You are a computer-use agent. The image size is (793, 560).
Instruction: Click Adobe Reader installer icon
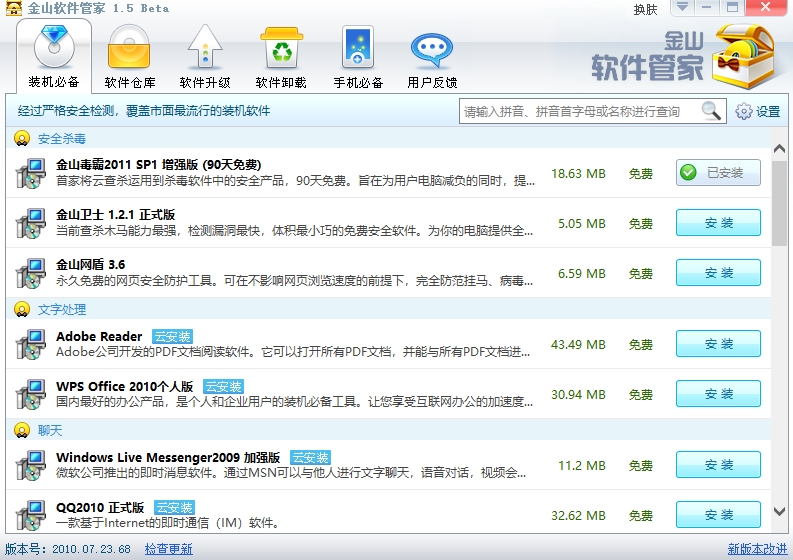[31, 344]
